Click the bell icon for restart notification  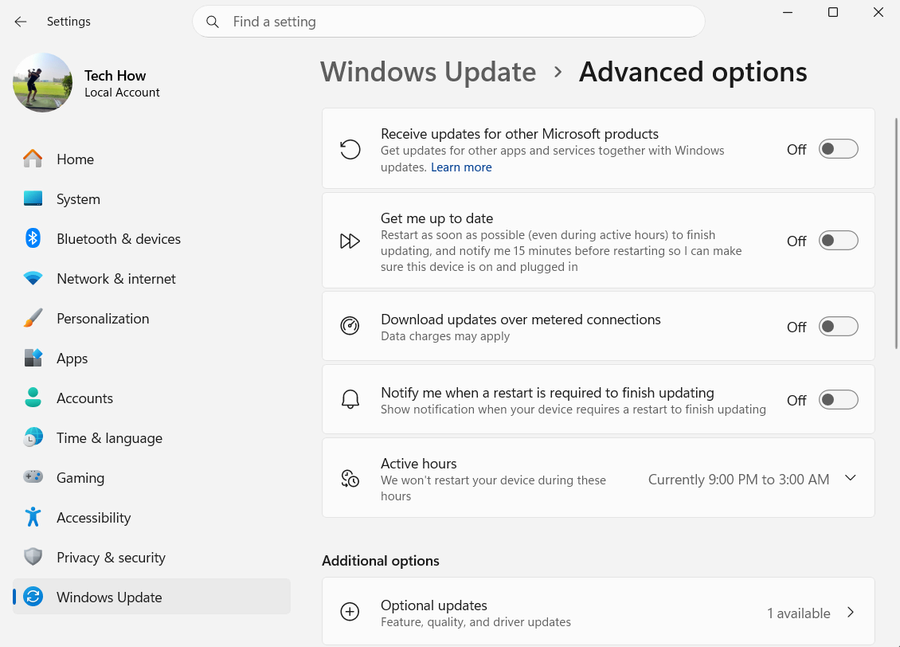(350, 399)
